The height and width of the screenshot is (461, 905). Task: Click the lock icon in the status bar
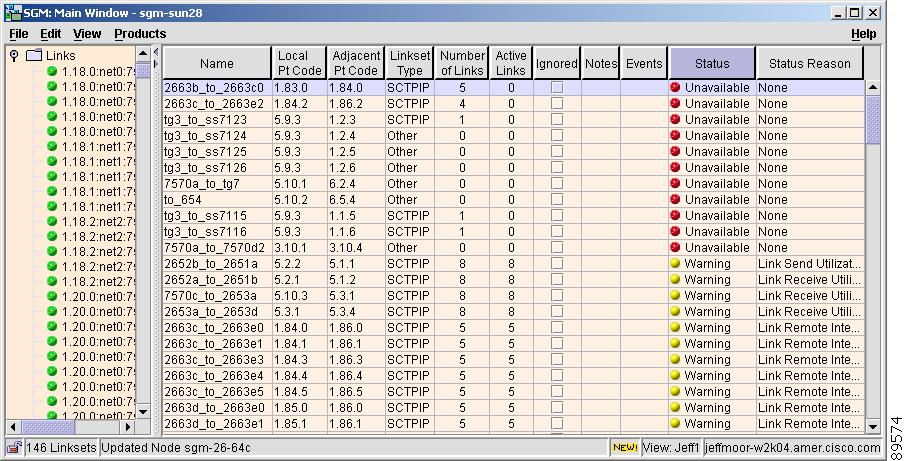(14, 447)
